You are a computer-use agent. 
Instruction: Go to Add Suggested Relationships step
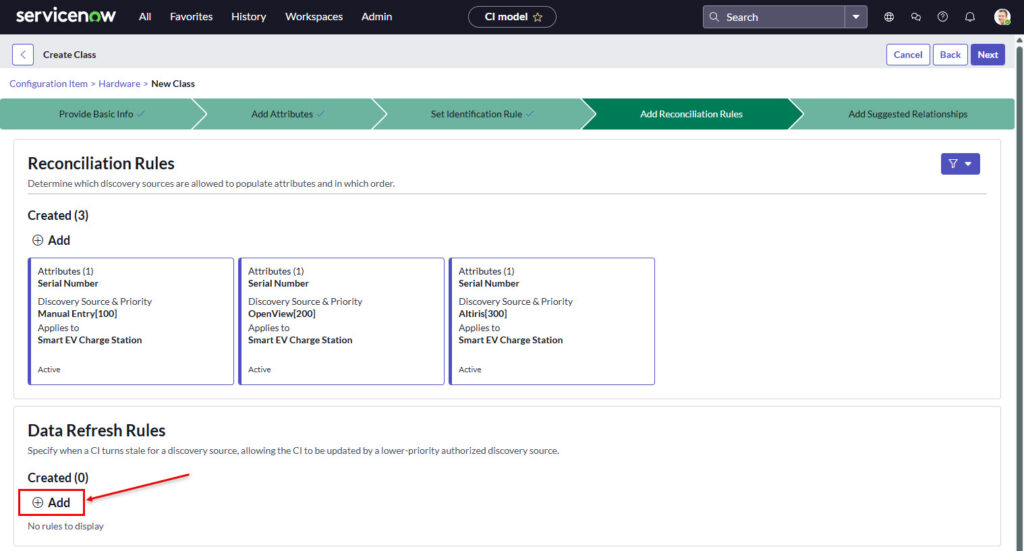[x=907, y=114]
